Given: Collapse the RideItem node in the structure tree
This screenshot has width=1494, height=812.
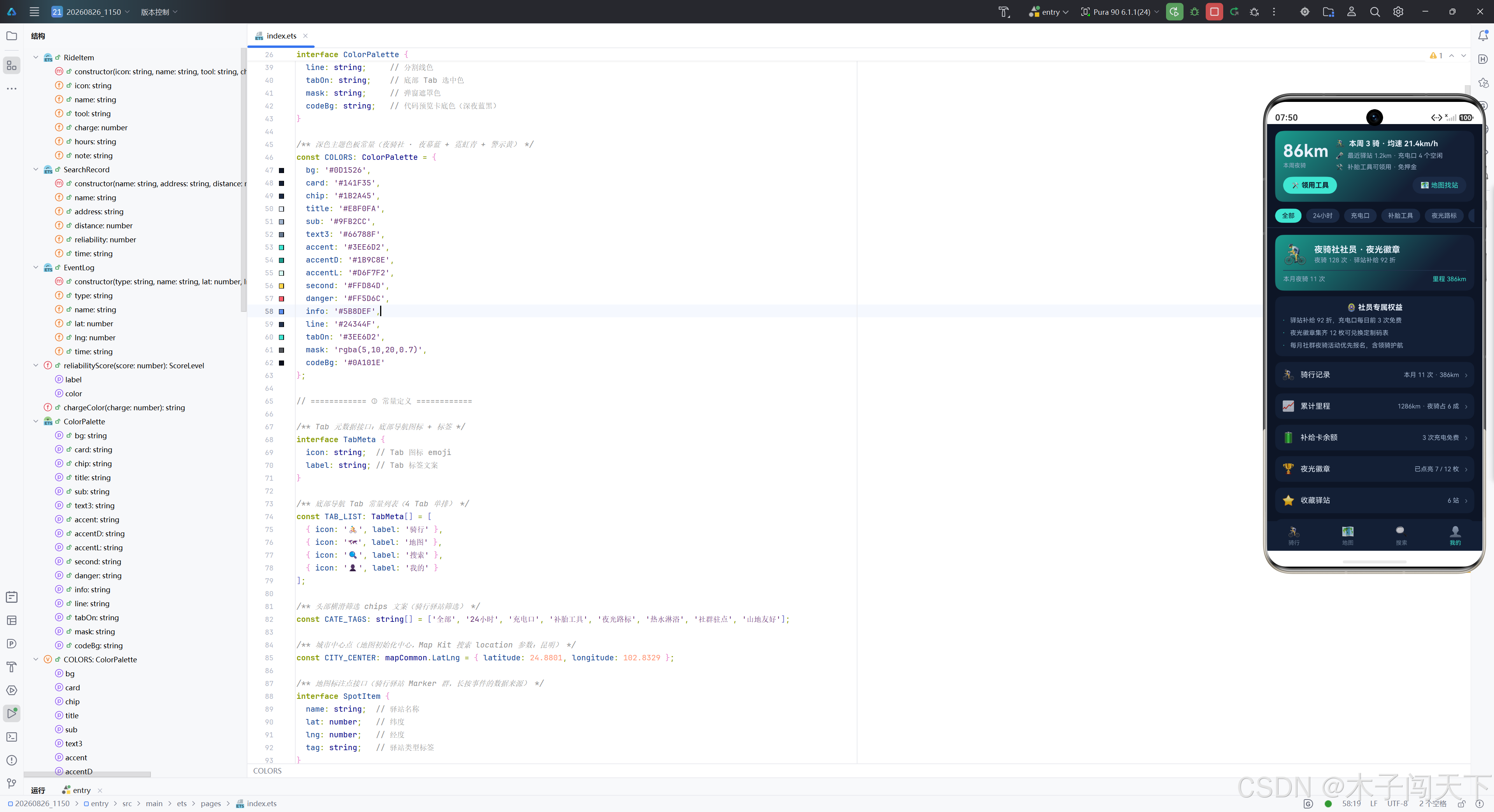Looking at the screenshot, I should tap(36, 58).
